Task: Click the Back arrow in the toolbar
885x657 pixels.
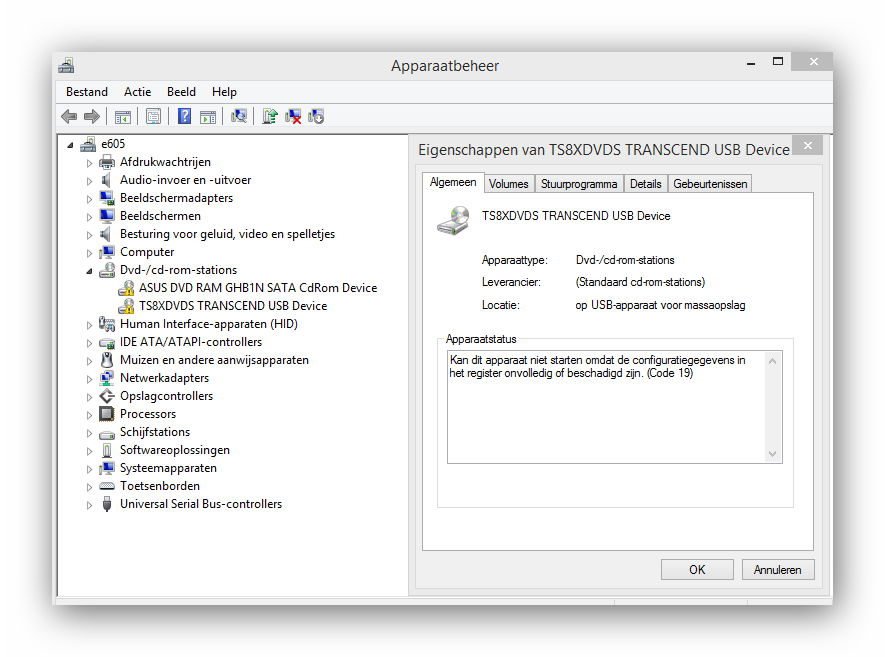Action: [69, 116]
